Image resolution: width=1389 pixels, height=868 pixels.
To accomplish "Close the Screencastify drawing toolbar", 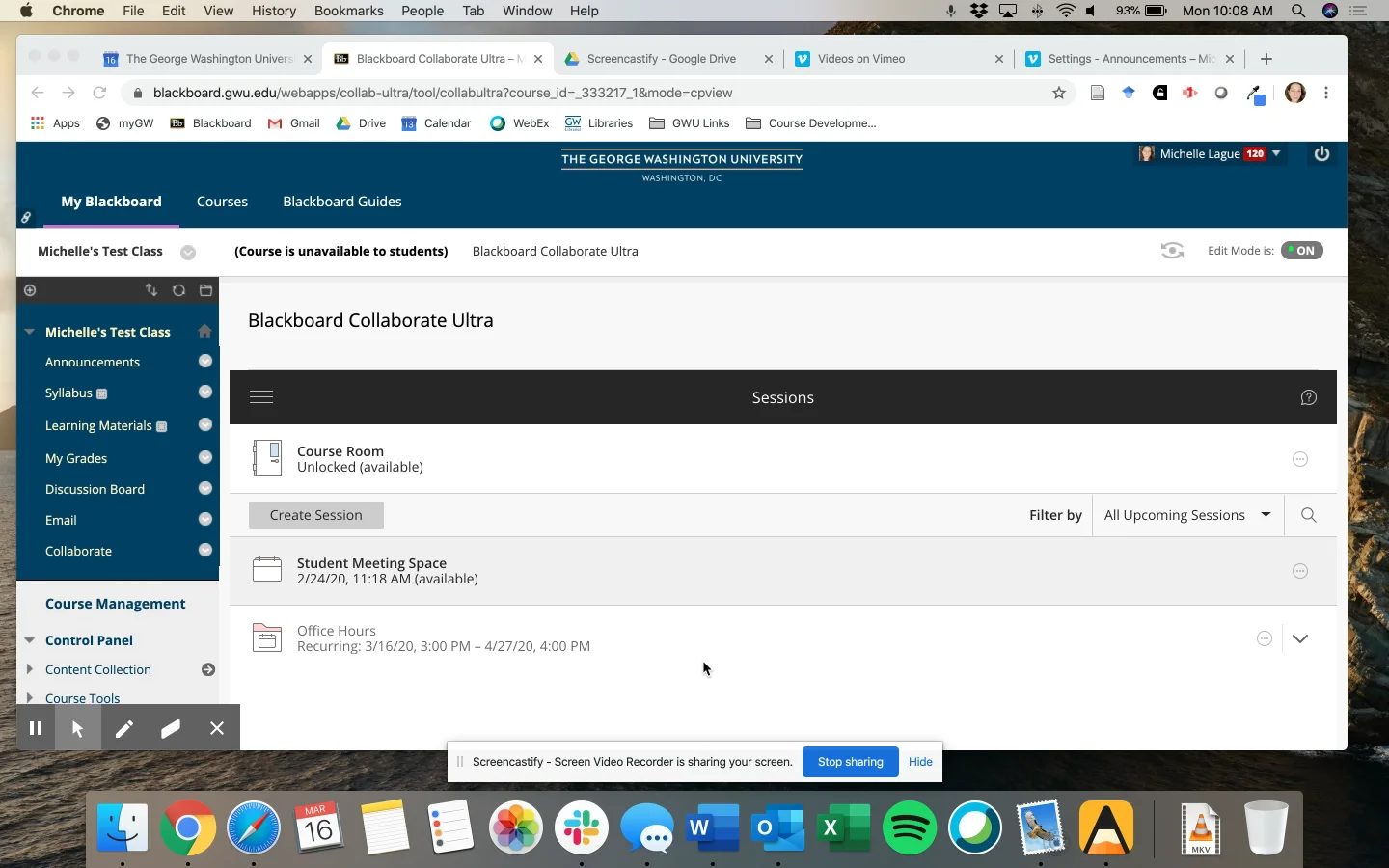I will tap(217, 728).
